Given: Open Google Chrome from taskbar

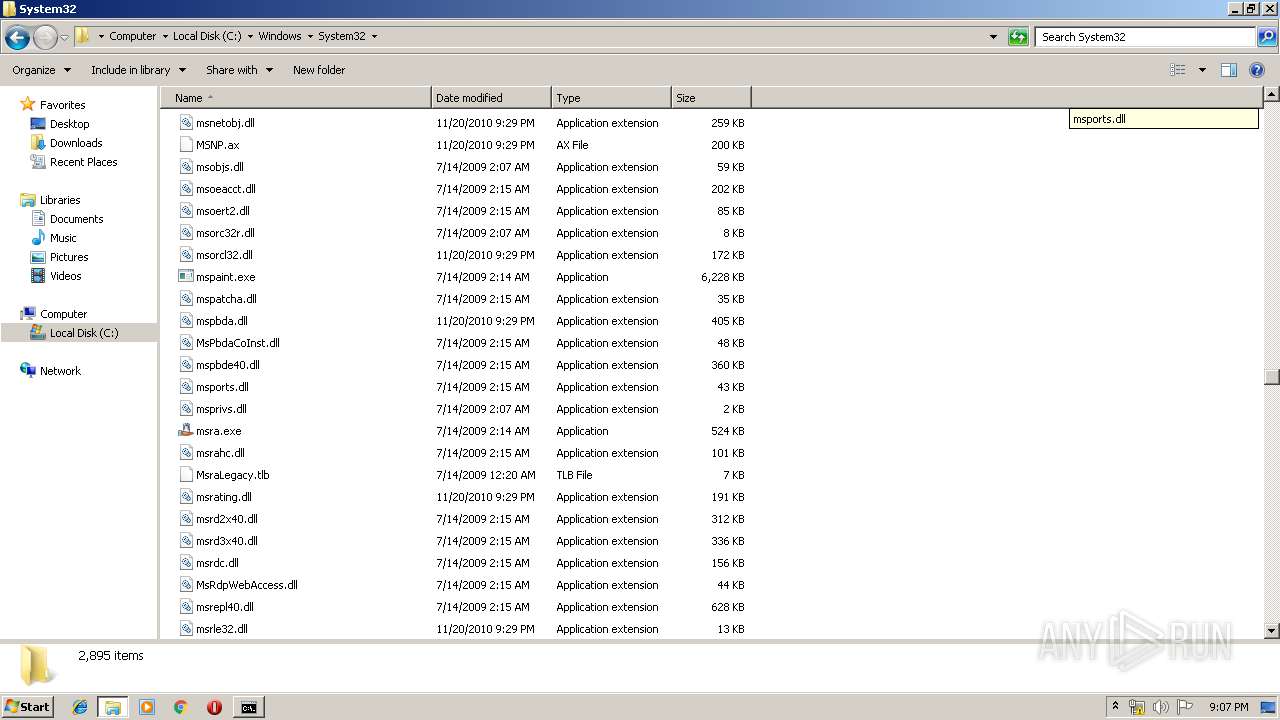Looking at the screenshot, I should point(181,707).
